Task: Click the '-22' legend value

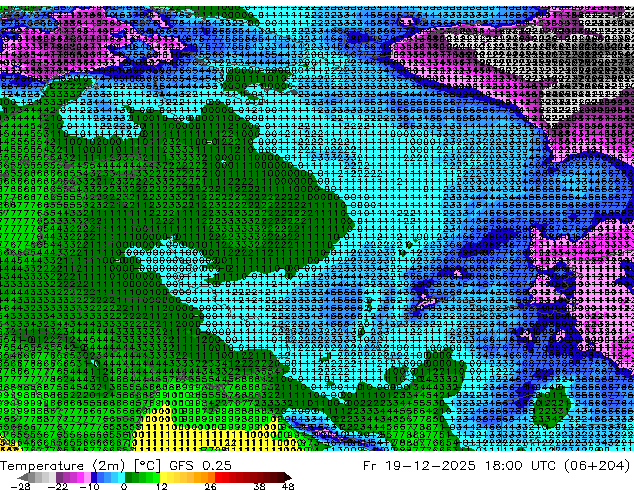Action: [x=57, y=486]
